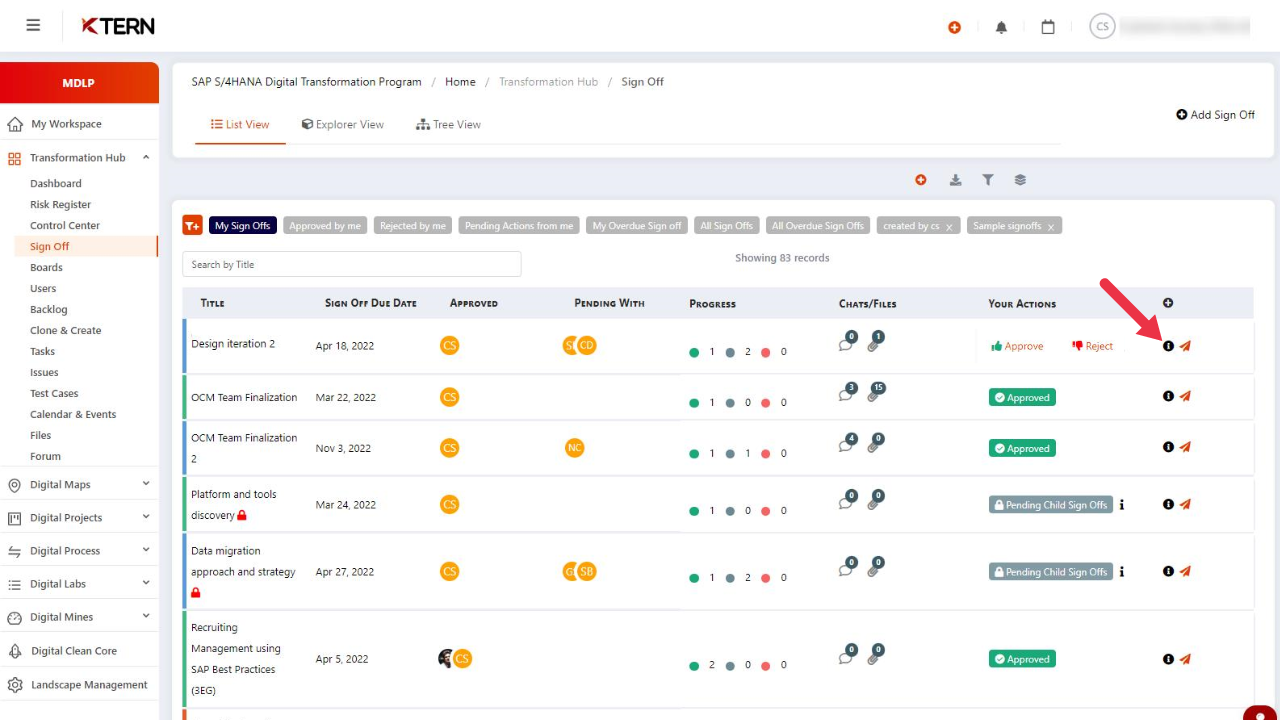
Task: Open Risk Register in the sidebar
Action: point(60,204)
